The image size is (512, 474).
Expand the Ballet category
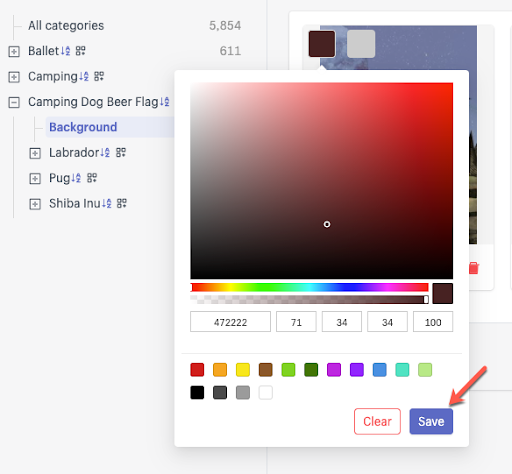pos(14,51)
